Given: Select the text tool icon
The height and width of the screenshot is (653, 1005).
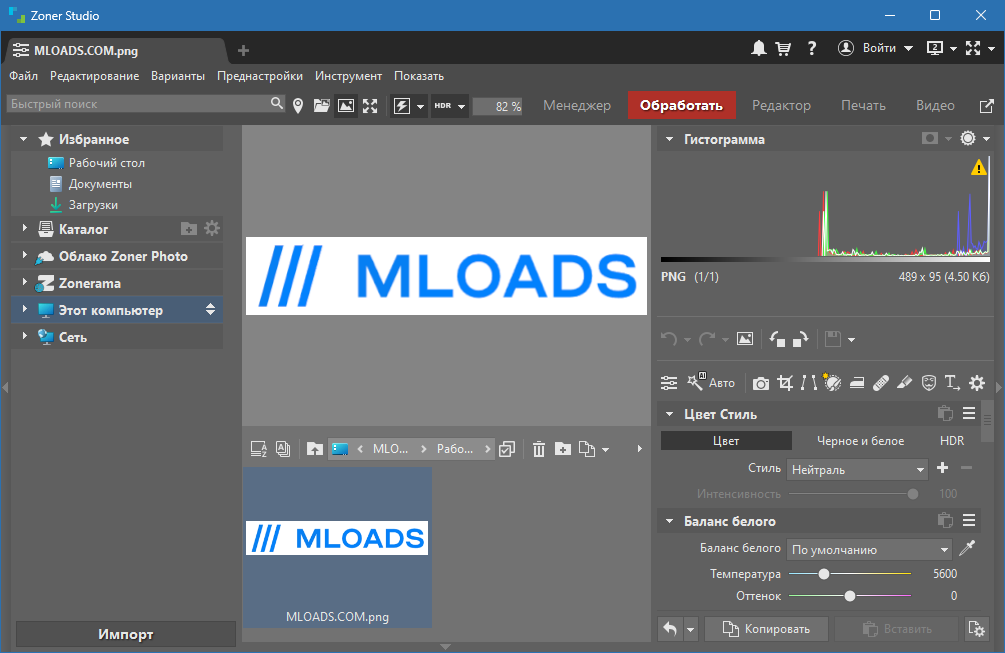Looking at the screenshot, I should pyautogui.click(x=952, y=383).
